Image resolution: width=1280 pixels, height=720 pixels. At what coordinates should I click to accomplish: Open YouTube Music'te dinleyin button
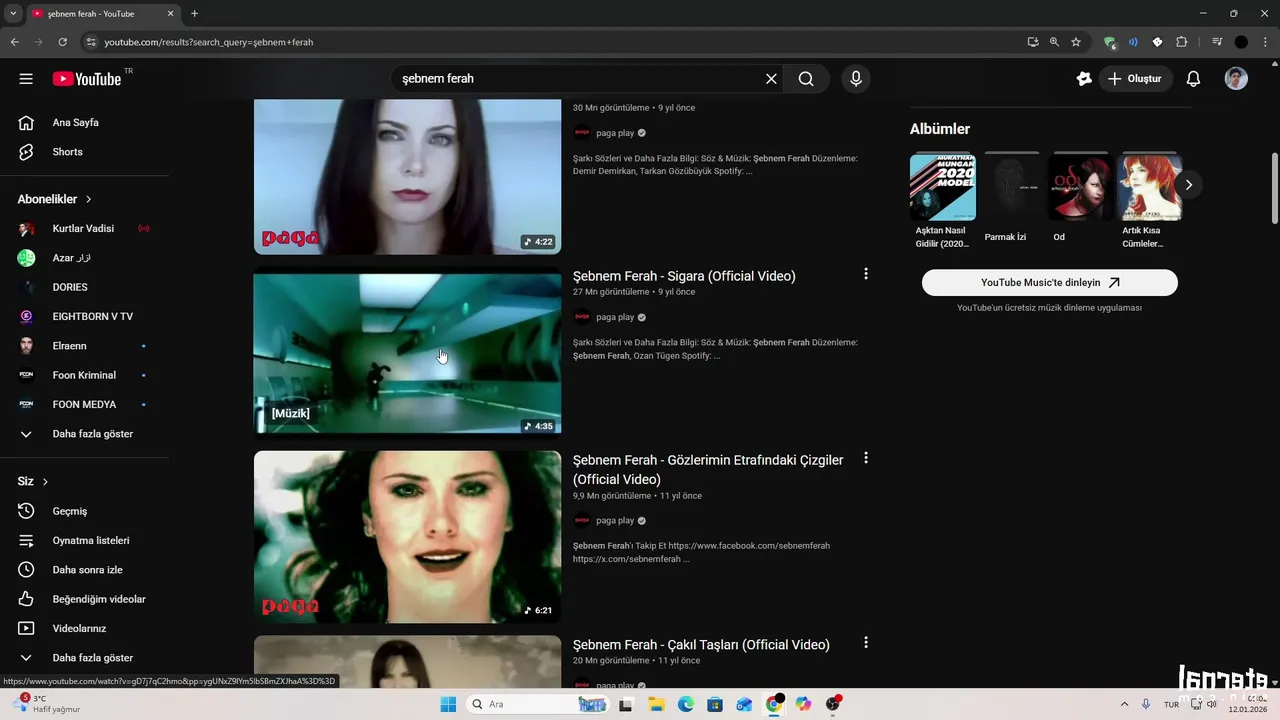pos(1050,283)
